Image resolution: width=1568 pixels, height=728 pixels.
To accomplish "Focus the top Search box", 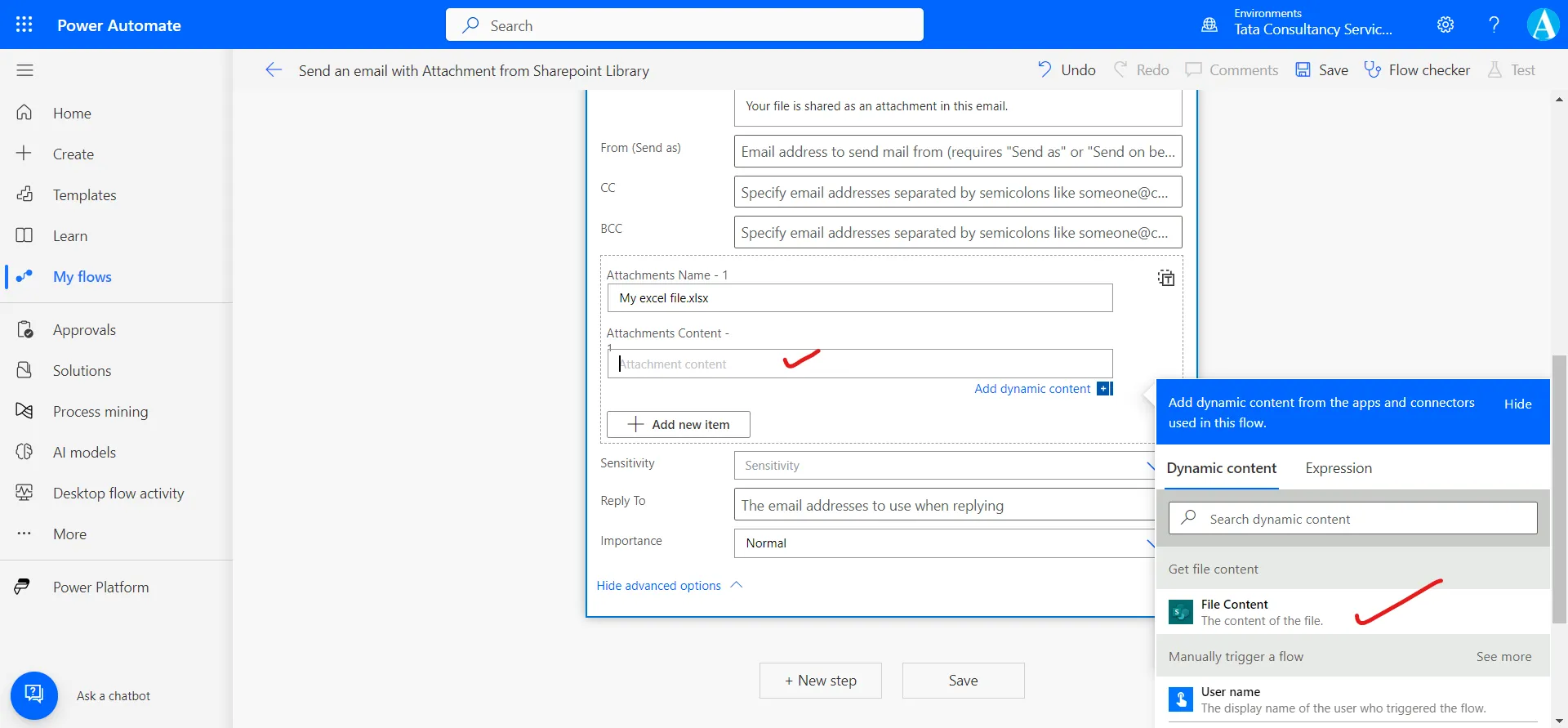I will 684,25.
